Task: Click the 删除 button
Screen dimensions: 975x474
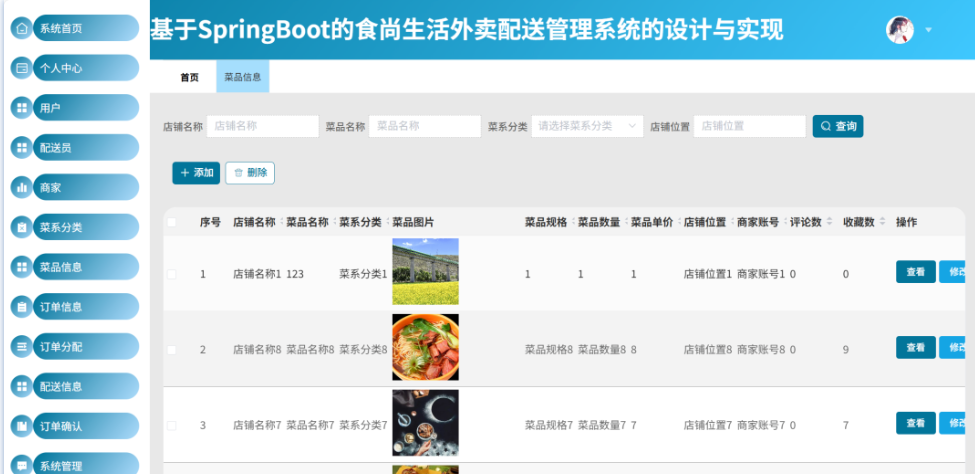Action: point(250,173)
